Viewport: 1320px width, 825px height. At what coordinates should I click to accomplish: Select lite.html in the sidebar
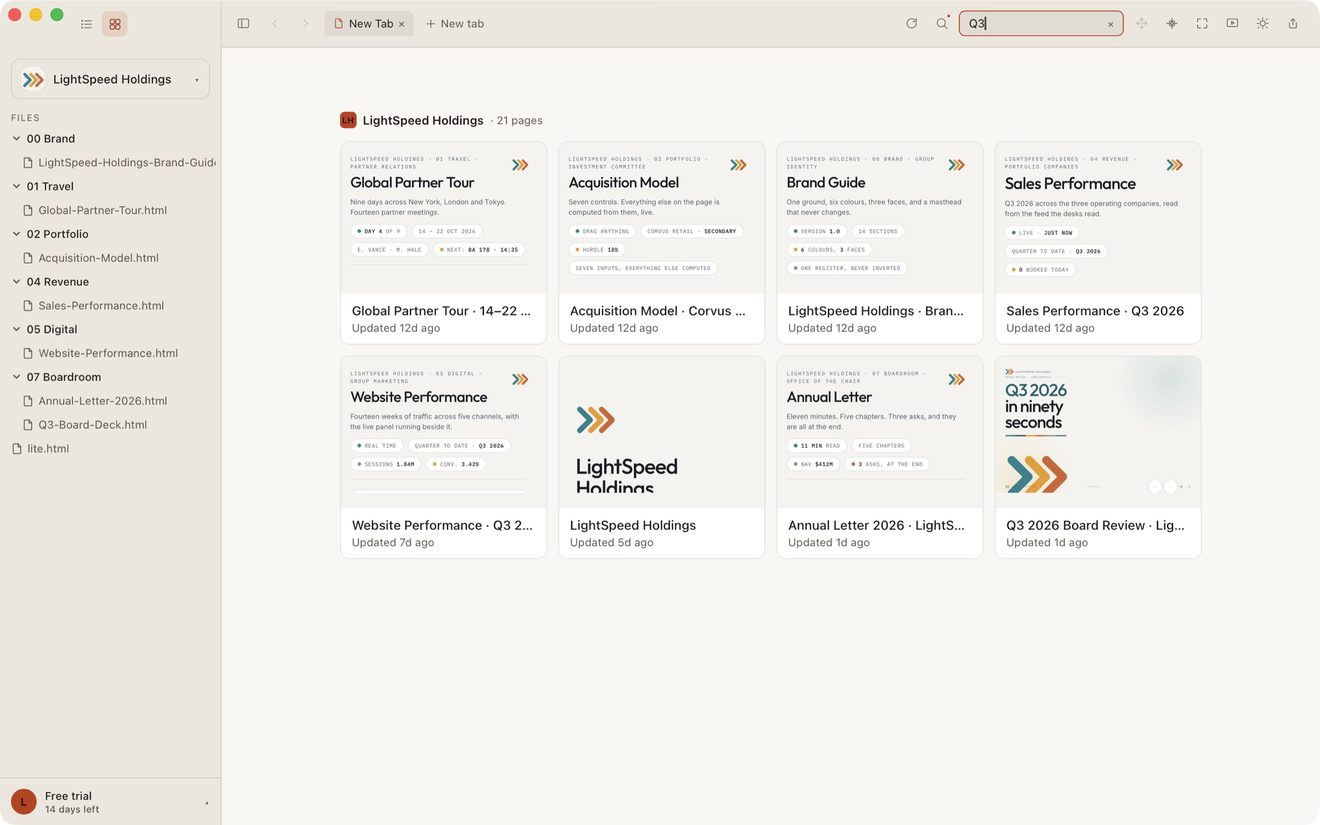(48, 449)
